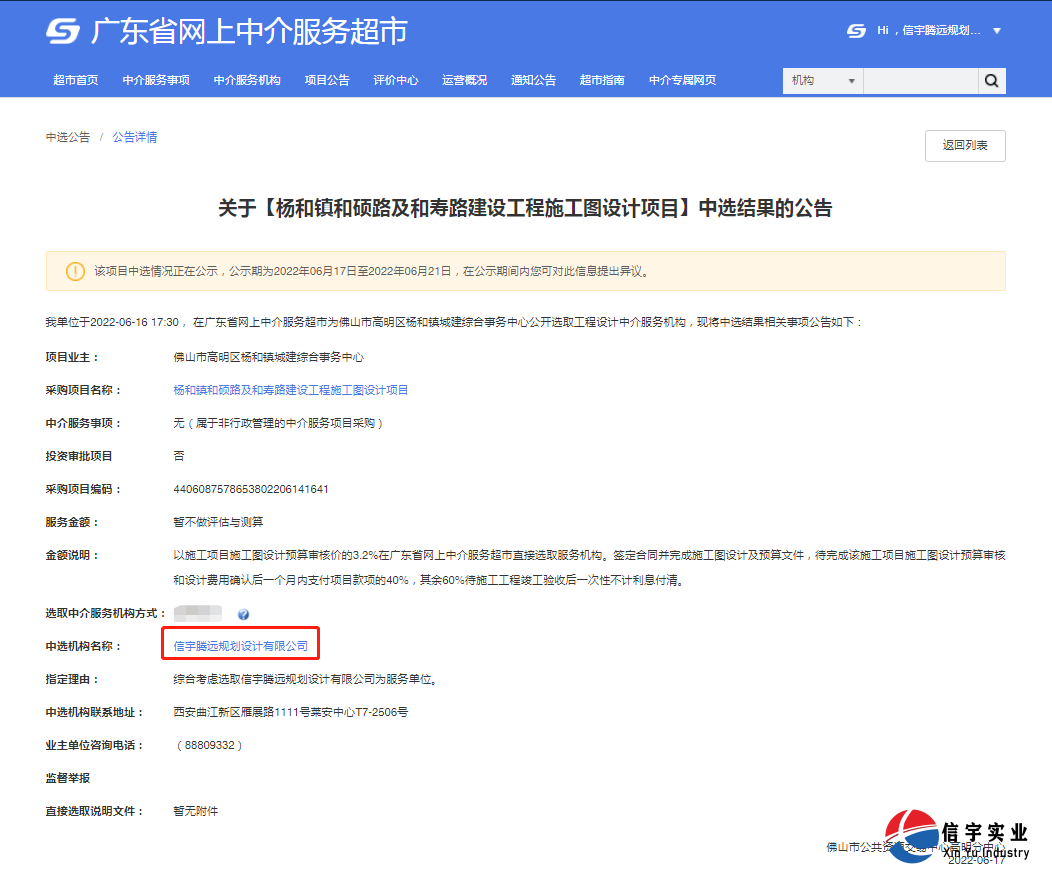Click inside the search input field

tap(918, 80)
